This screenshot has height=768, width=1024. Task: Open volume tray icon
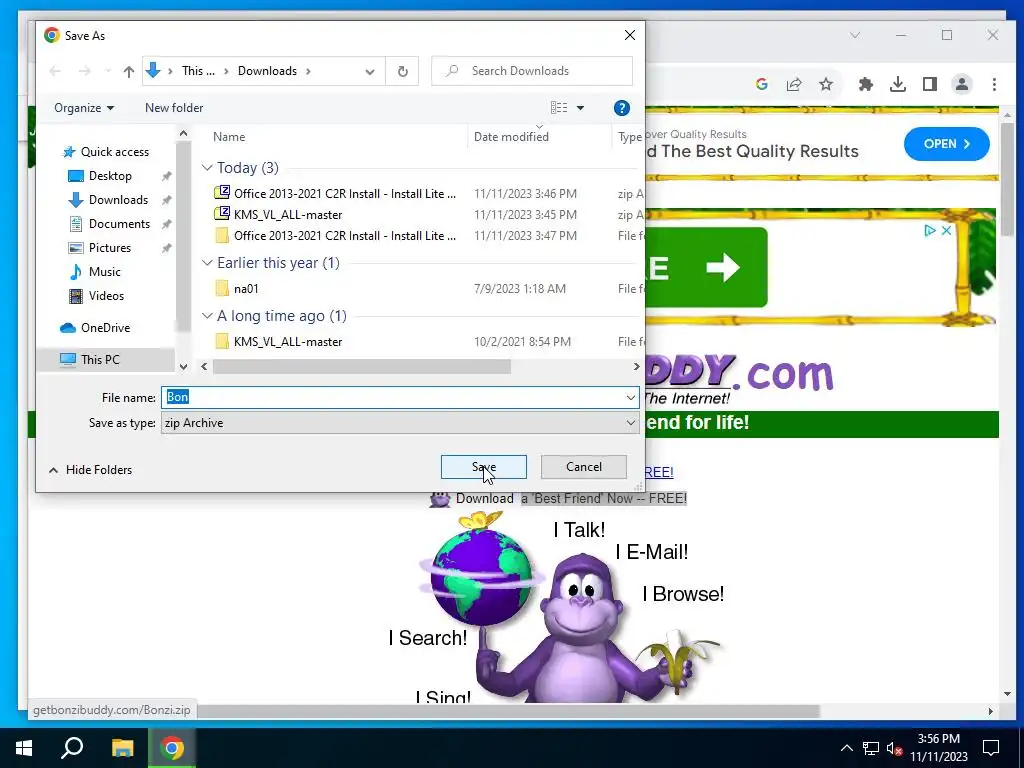click(x=894, y=748)
